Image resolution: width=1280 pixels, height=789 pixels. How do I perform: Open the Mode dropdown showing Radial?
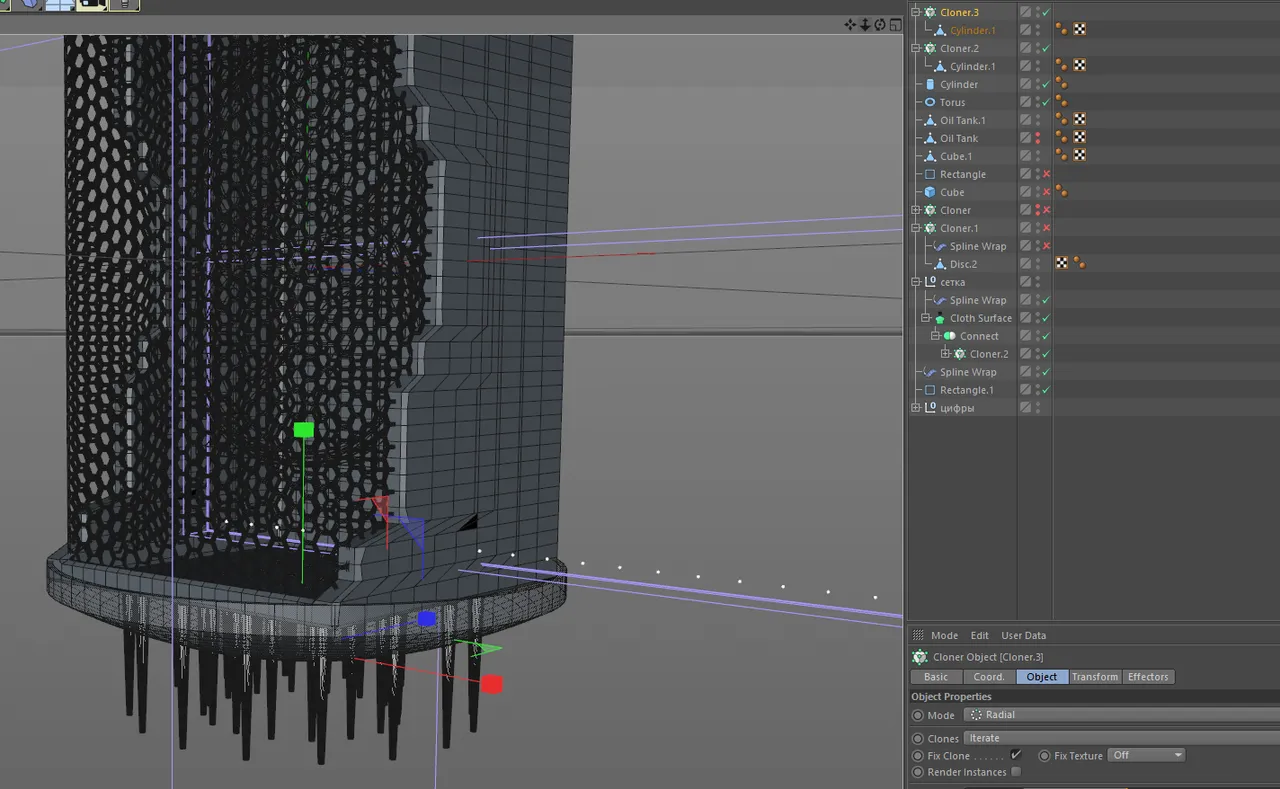point(1121,715)
